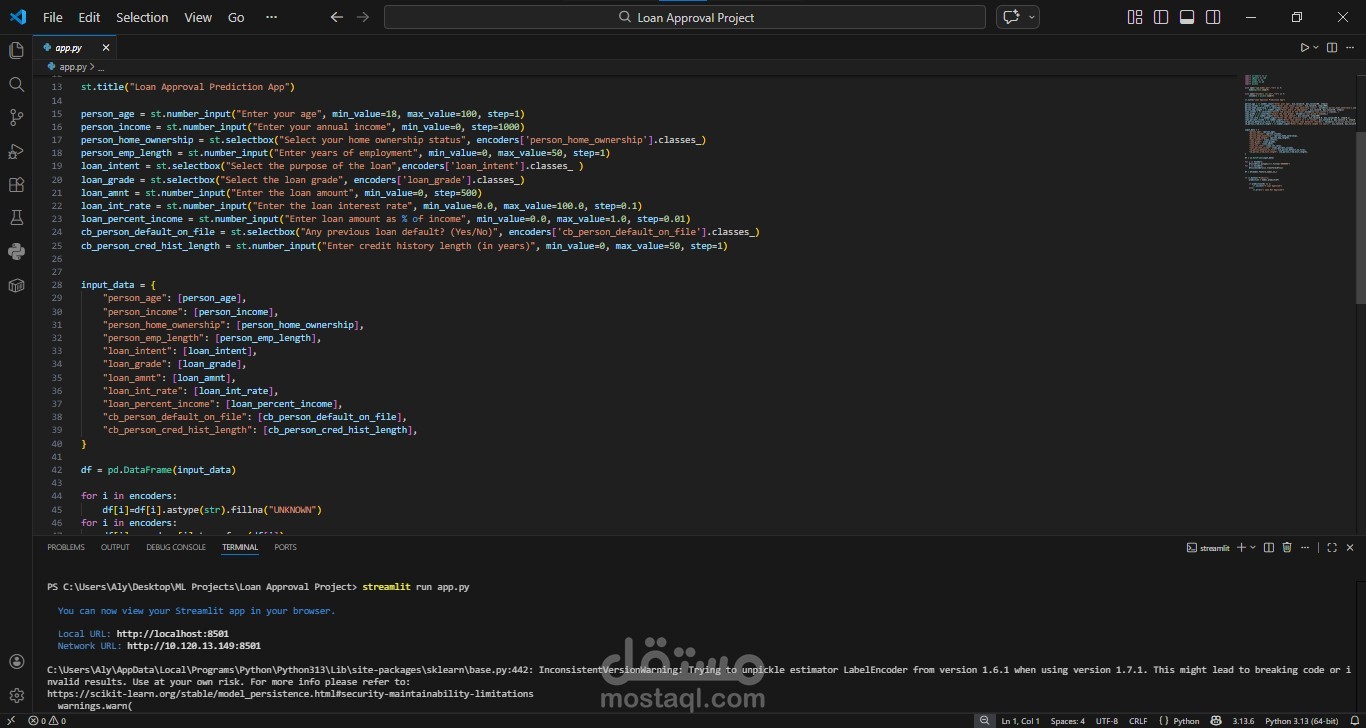Close the terminal panel

1350,547
